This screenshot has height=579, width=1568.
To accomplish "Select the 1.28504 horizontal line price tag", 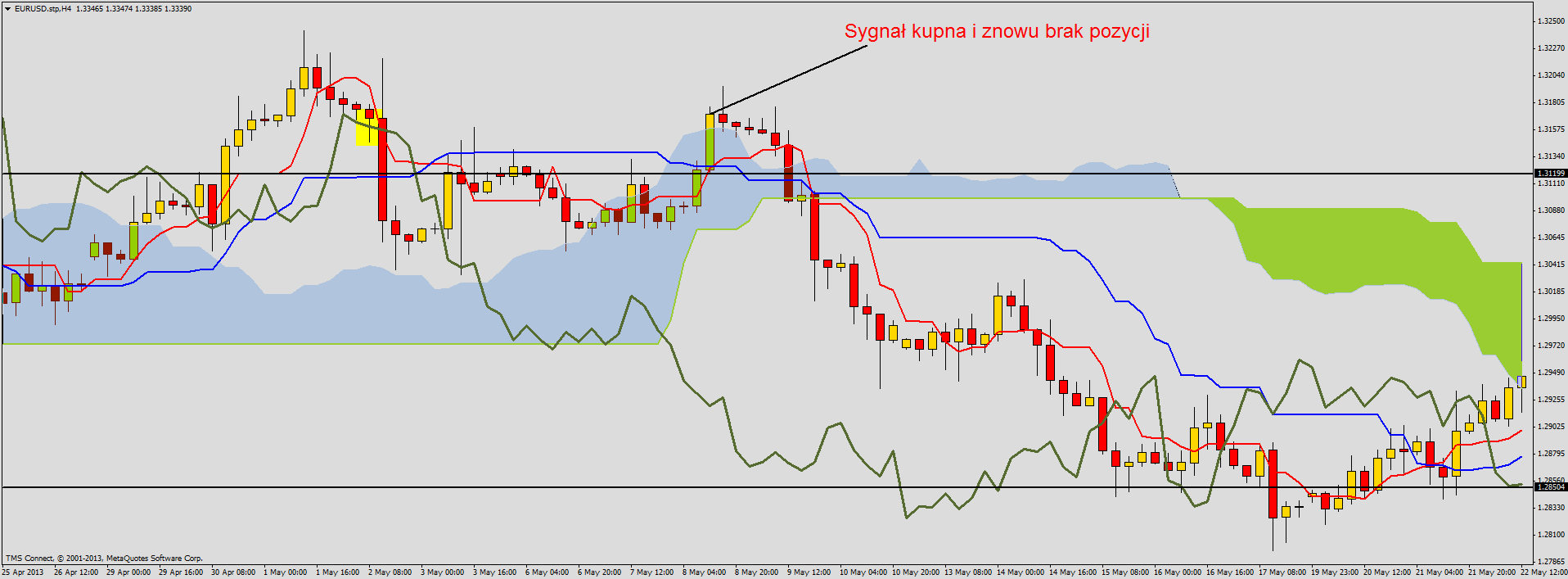I will 1550,487.
